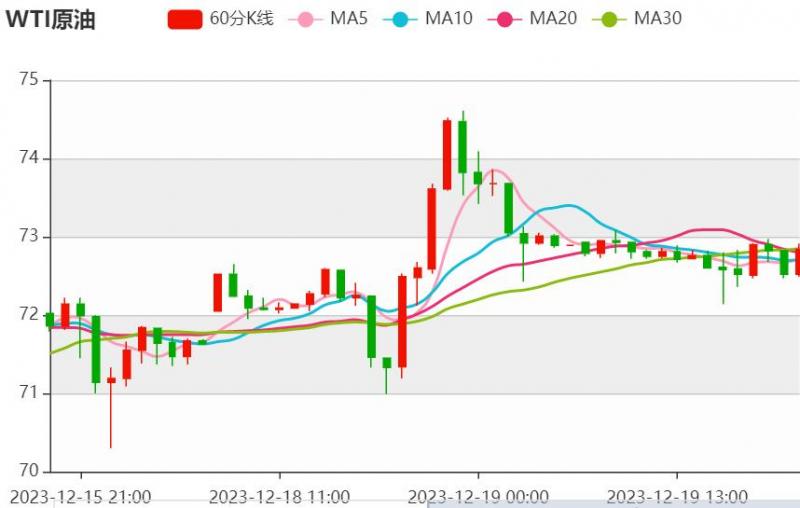Click the WTI原油 chart title

click(x=50, y=20)
